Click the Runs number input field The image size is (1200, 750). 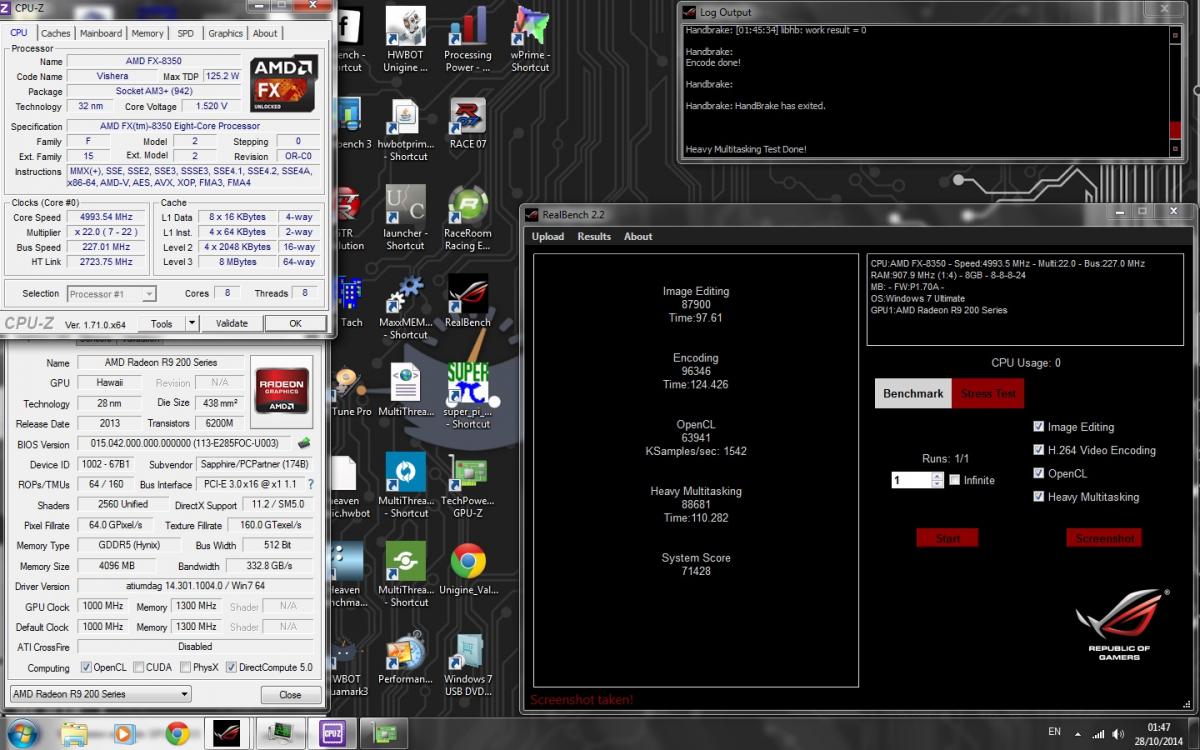pos(911,480)
